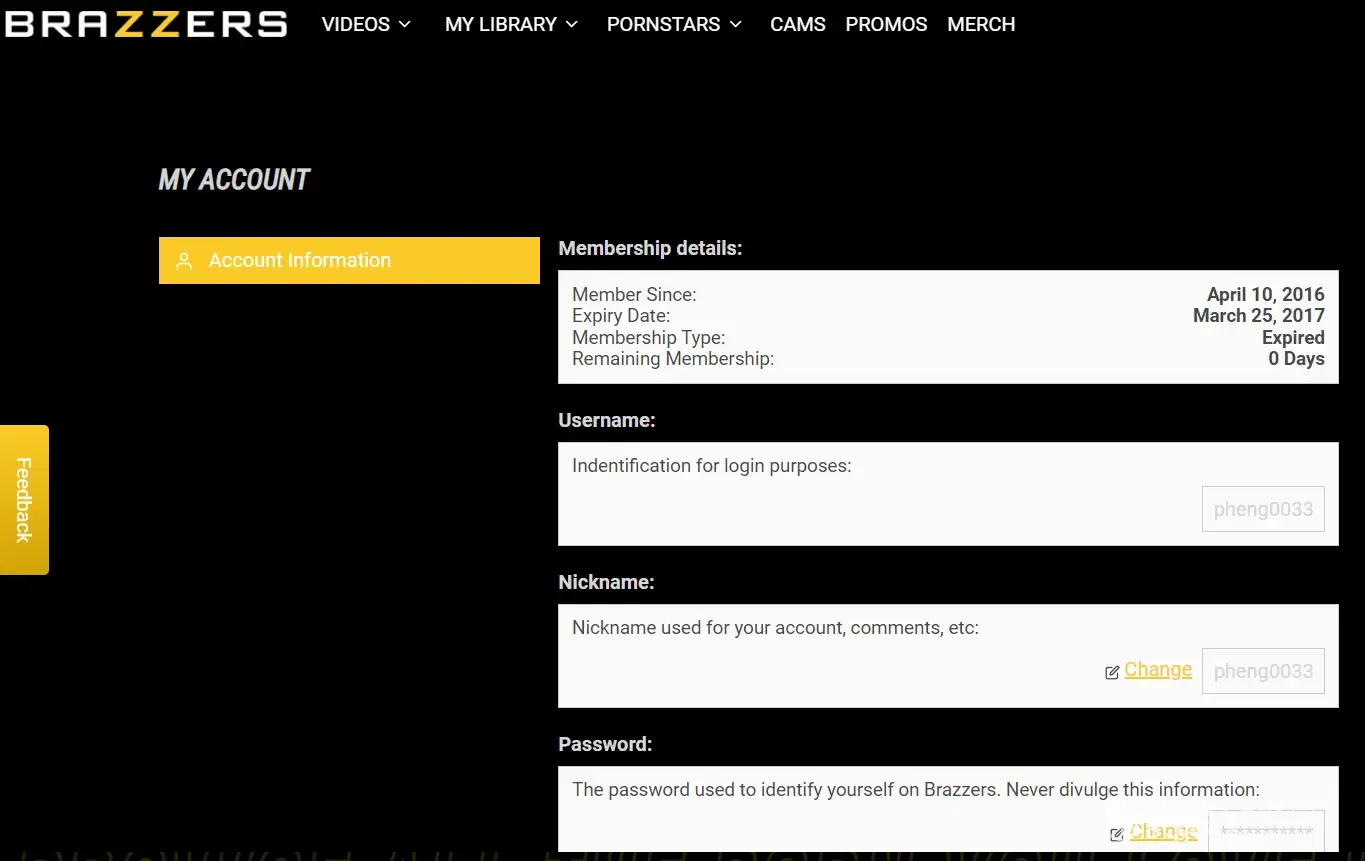Screen dimensions: 1365x861
Task: Go to the Cams page
Action: point(797,24)
